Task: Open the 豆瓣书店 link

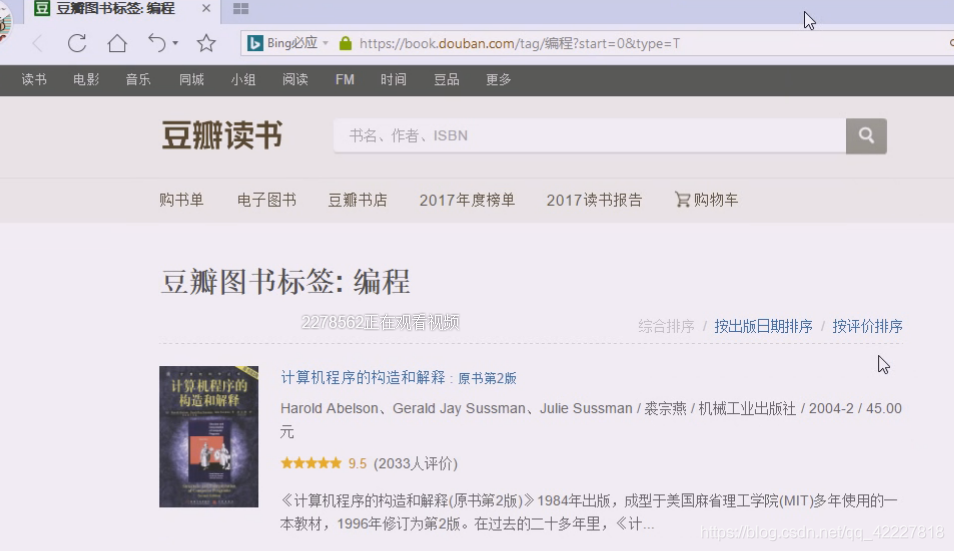Action: click(358, 200)
